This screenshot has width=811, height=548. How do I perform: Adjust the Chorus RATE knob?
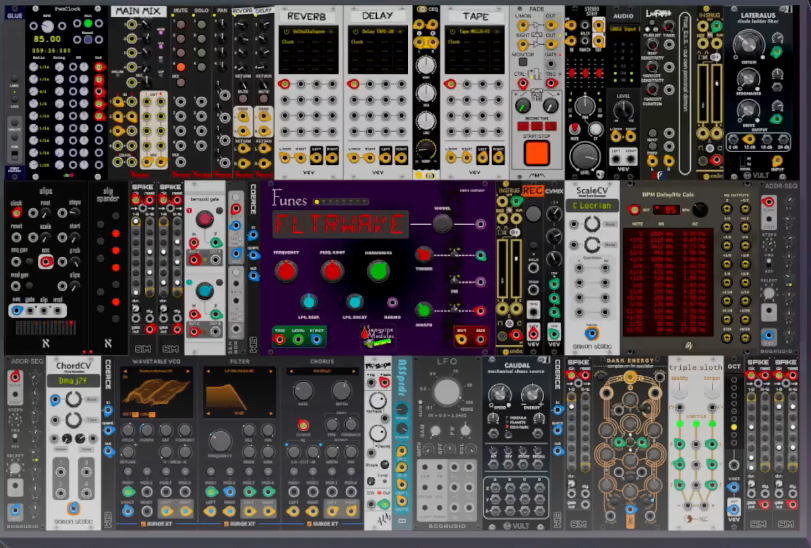(304, 391)
